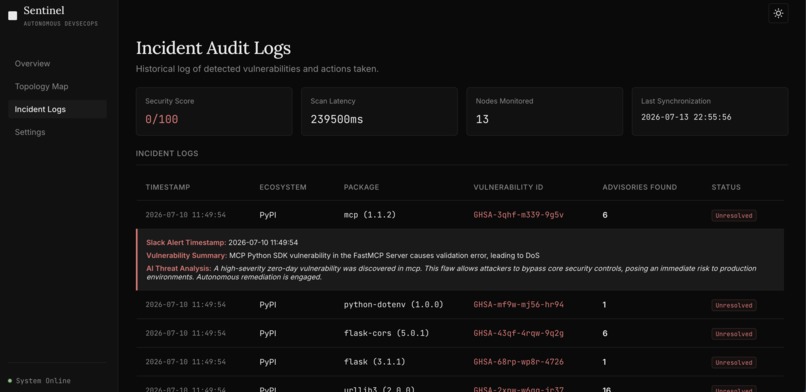The image size is (806, 392).
Task: Open Settings from the sidebar
Action: (30, 132)
